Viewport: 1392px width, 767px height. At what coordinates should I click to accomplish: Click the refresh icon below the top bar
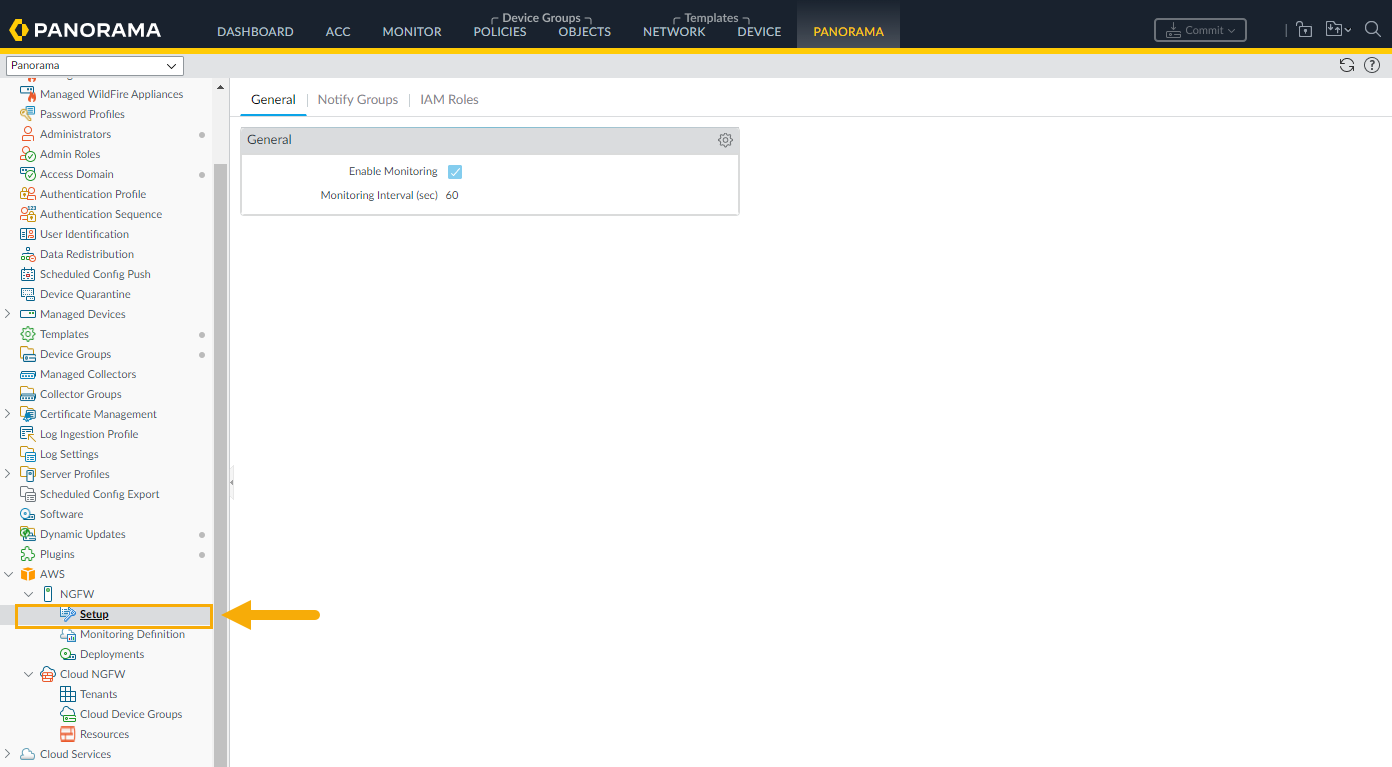coord(1347,65)
